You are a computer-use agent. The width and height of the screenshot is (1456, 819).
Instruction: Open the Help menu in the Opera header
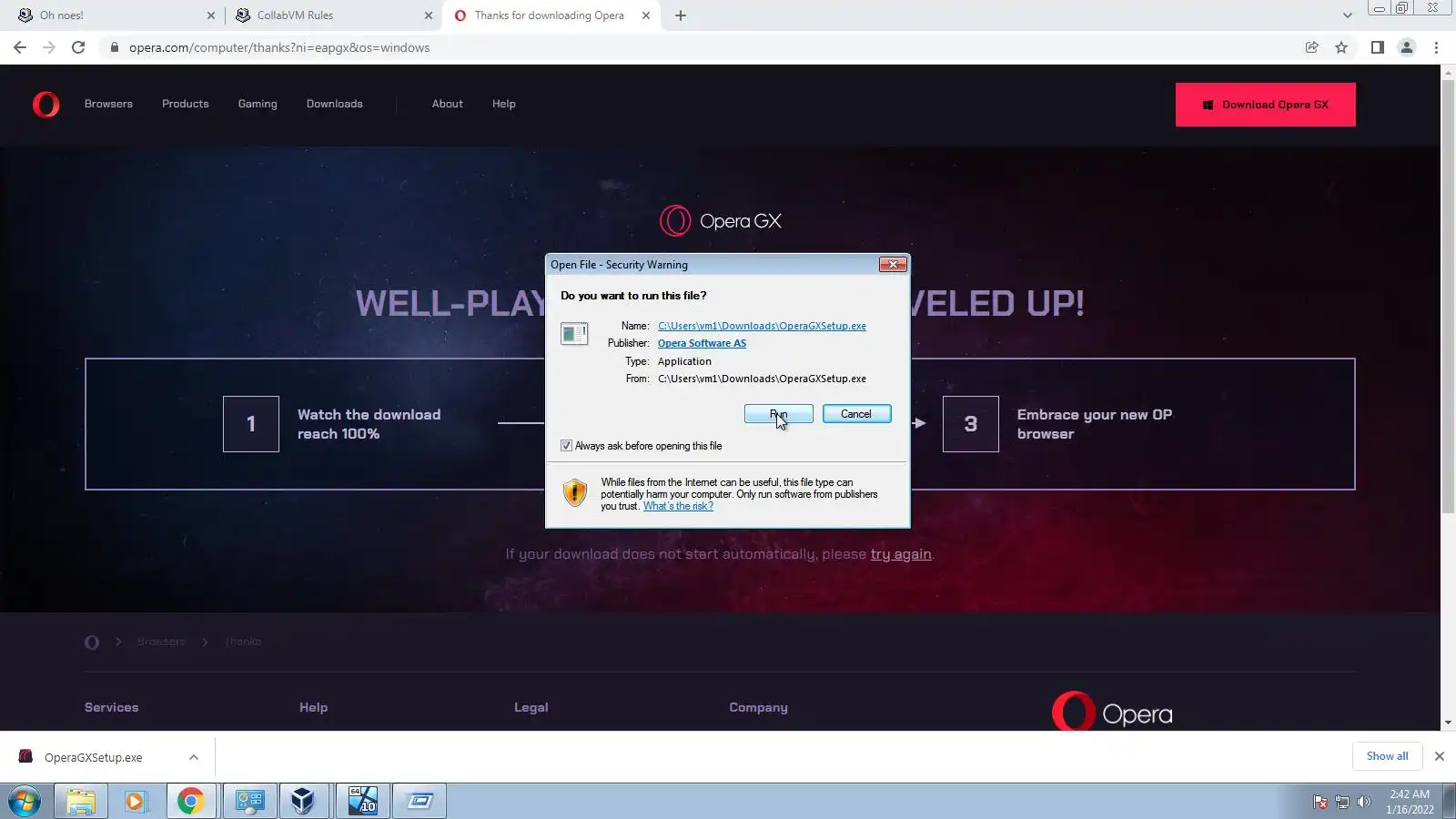click(x=504, y=104)
